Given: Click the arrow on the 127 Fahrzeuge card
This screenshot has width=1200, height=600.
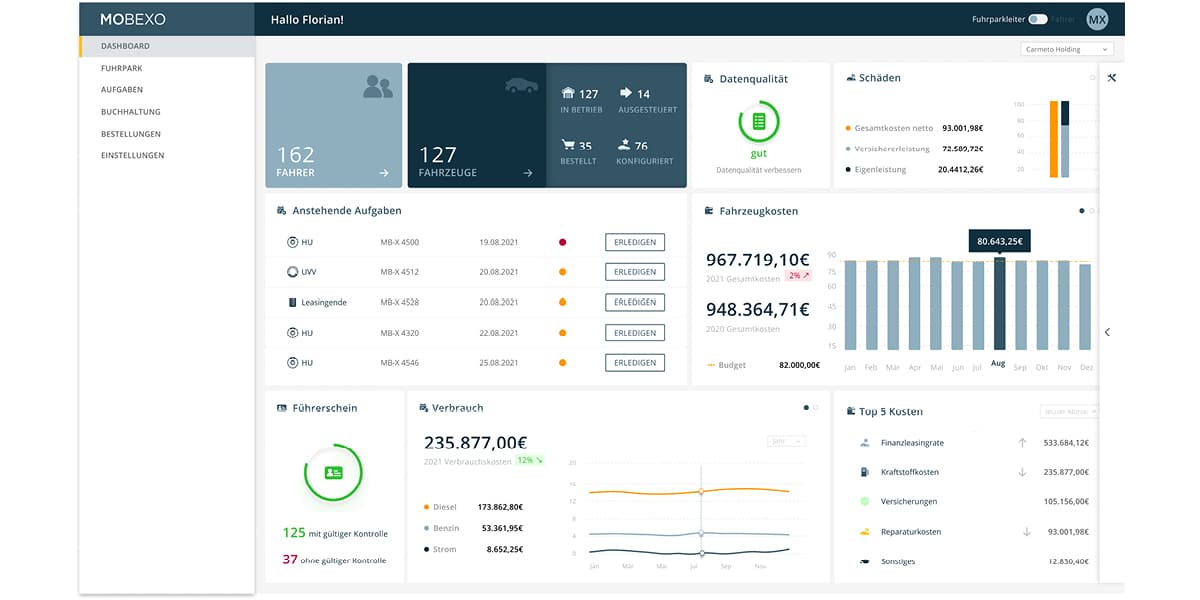Looking at the screenshot, I should pyautogui.click(x=528, y=173).
